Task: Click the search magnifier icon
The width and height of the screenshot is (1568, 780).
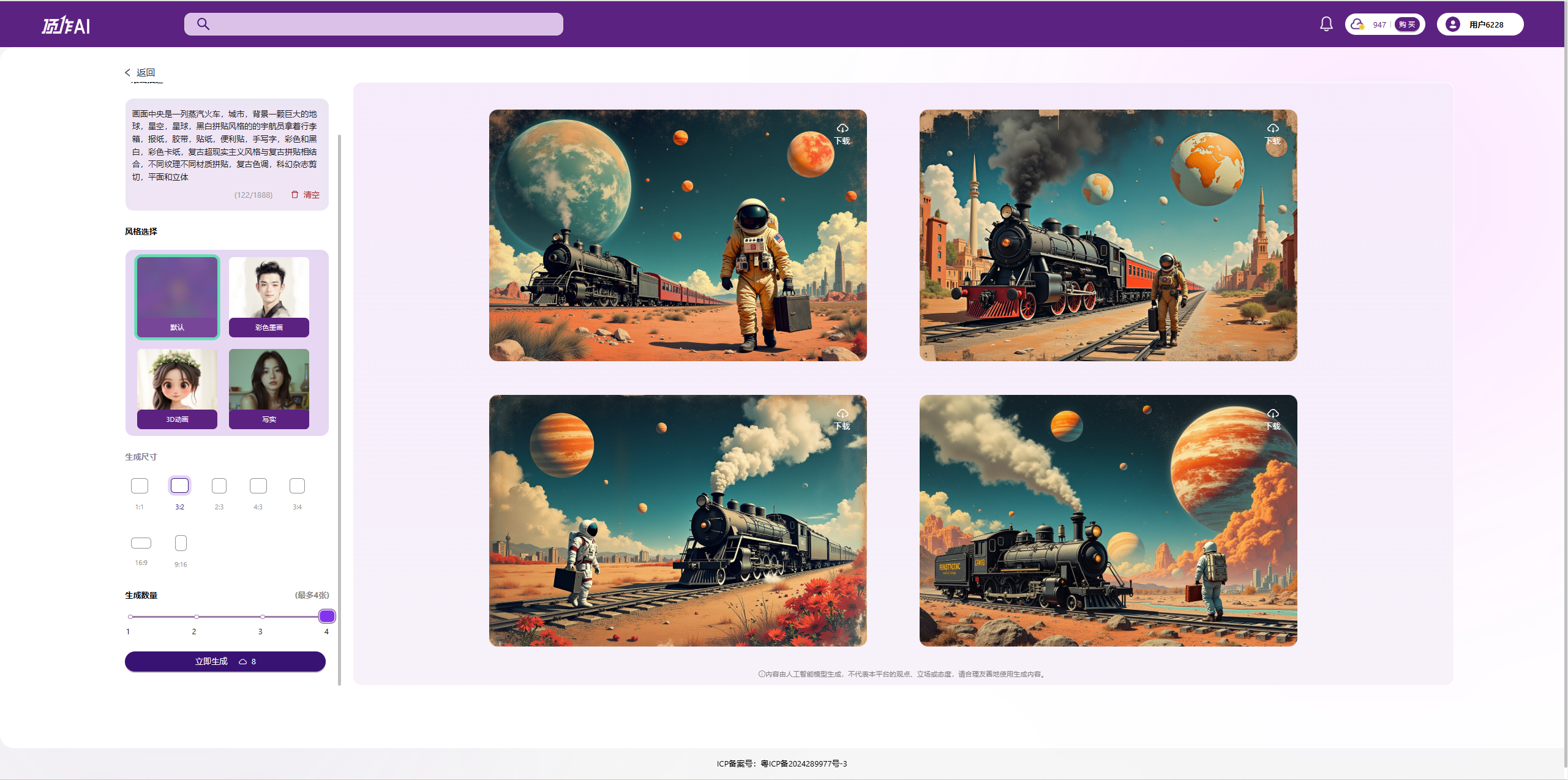Action: pyautogui.click(x=203, y=24)
